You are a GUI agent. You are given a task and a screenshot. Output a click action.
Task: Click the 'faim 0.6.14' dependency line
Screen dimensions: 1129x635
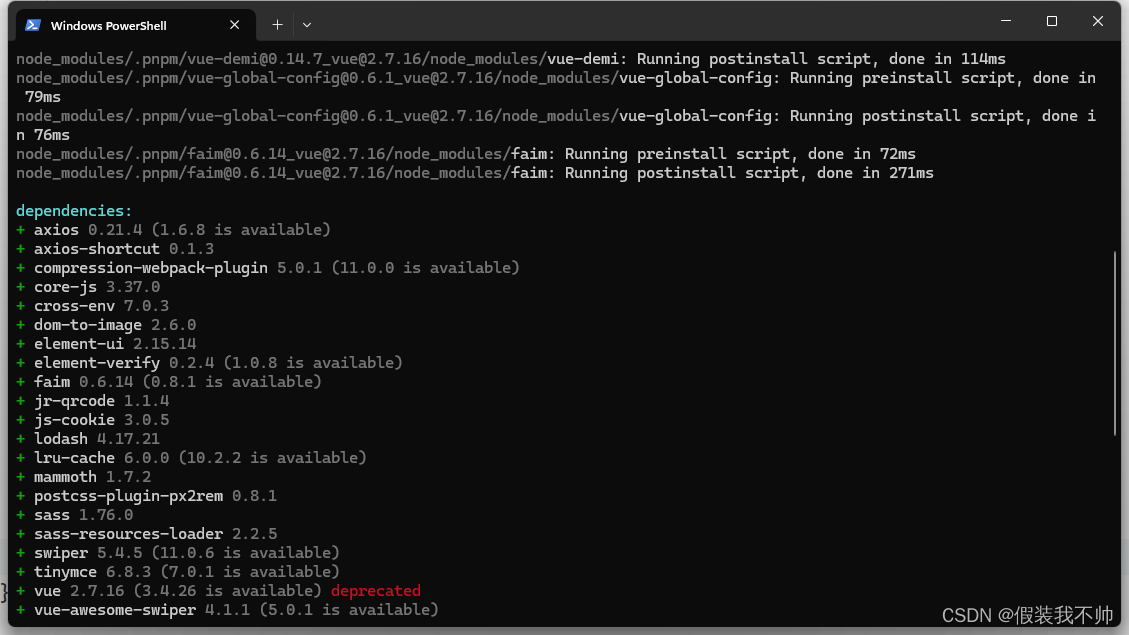pyautogui.click(x=168, y=382)
